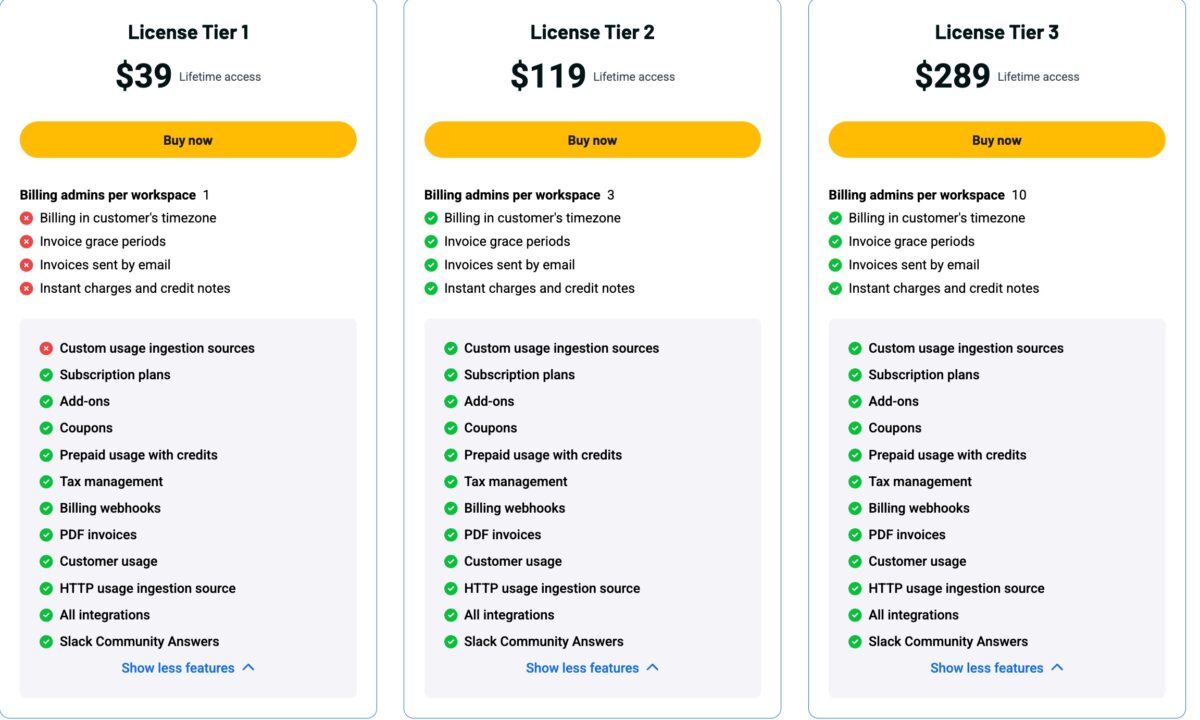Click the red X beside Invoice grace periods
Image resolution: width=1200 pixels, height=720 pixels.
pyautogui.click(x=25, y=241)
